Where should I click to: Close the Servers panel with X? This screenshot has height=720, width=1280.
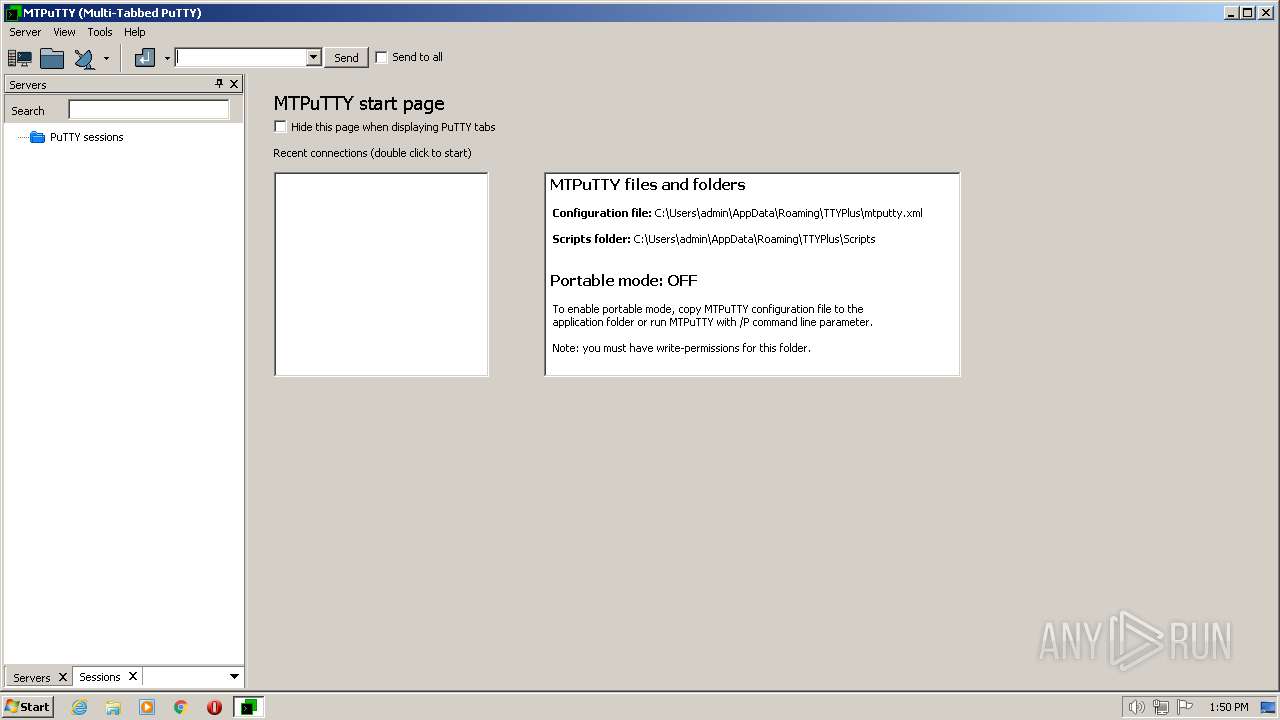click(234, 84)
